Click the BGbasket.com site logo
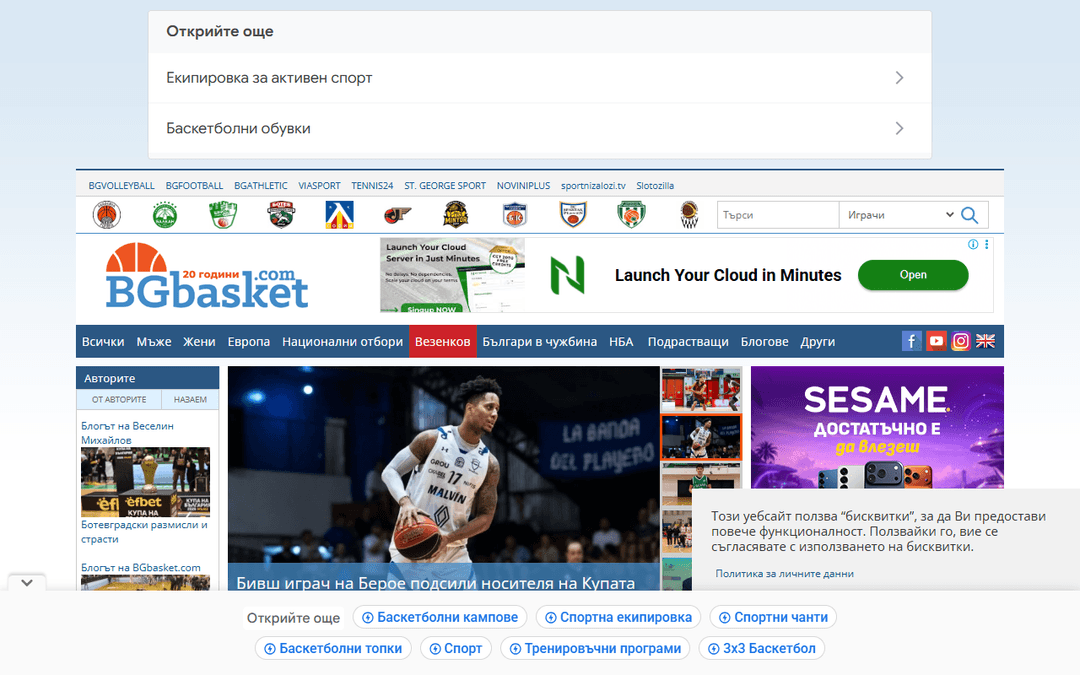The width and height of the screenshot is (1080, 675). tap(206, 276)
